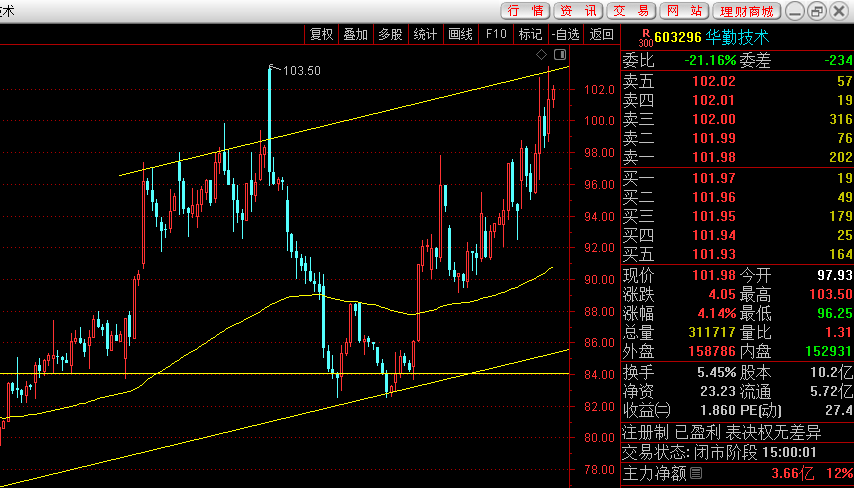This screenshot has width=854, height=488.
Task: Click the 现价 value 101.98
Action: coord(713,275)
